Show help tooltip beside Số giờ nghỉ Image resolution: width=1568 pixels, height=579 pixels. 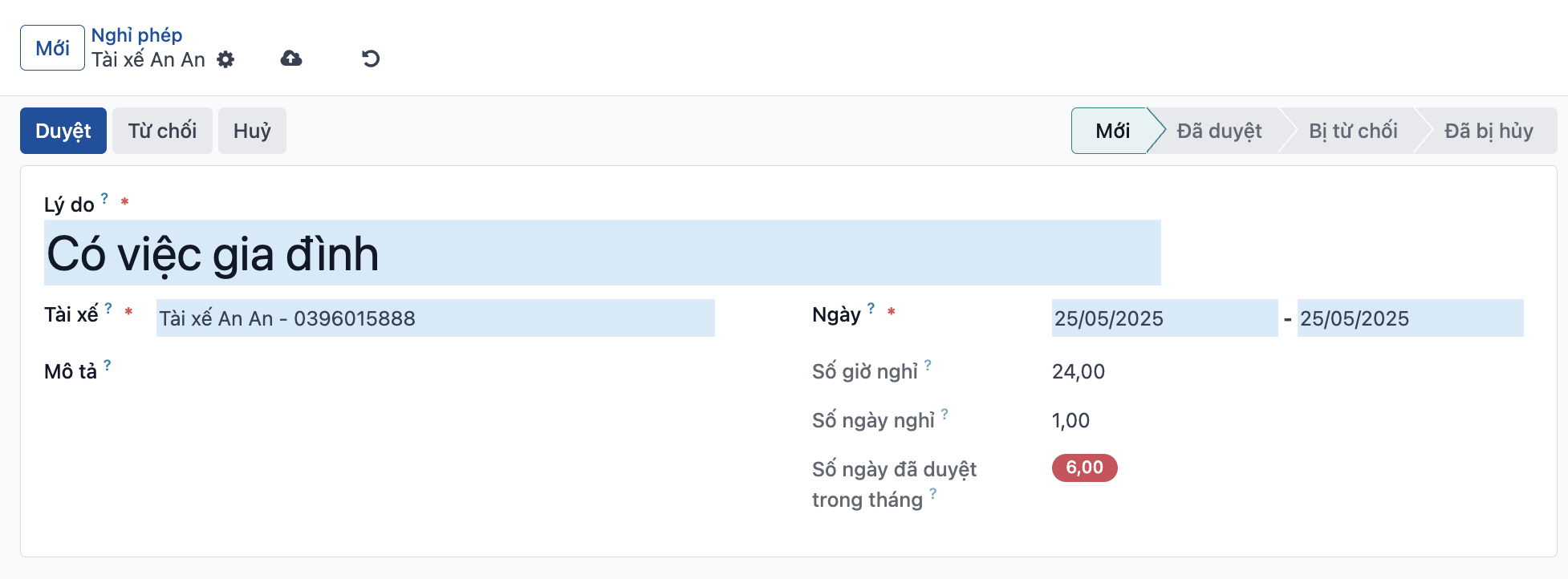pyautogui.click(x=928, y=365)
